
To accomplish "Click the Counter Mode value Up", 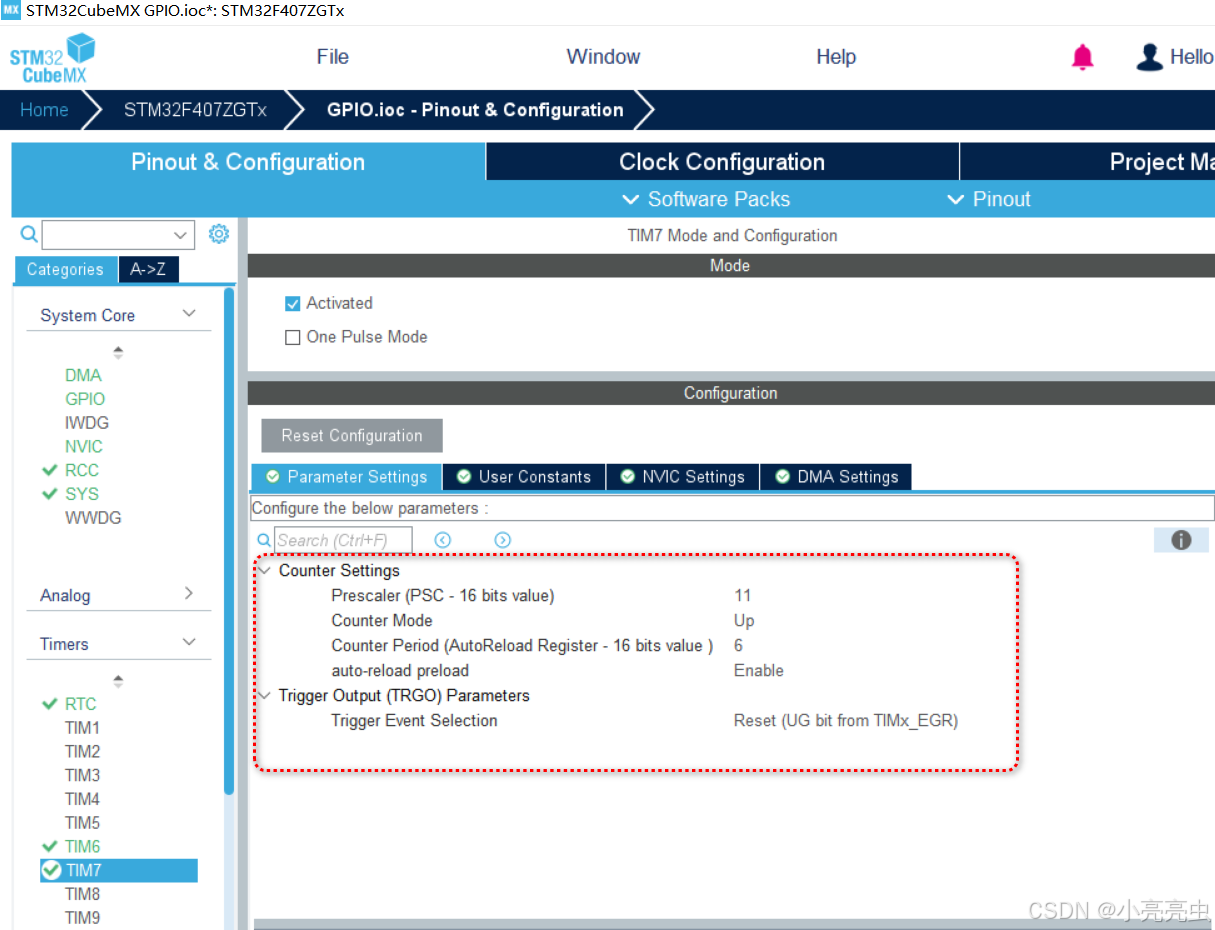I will pos(744,621).
